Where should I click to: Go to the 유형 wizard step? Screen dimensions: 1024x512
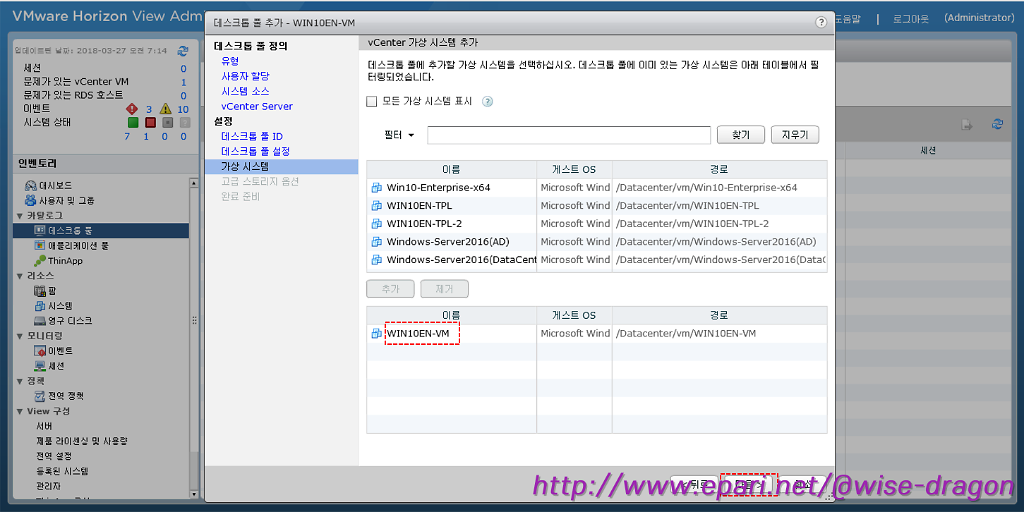click(230, 61)
